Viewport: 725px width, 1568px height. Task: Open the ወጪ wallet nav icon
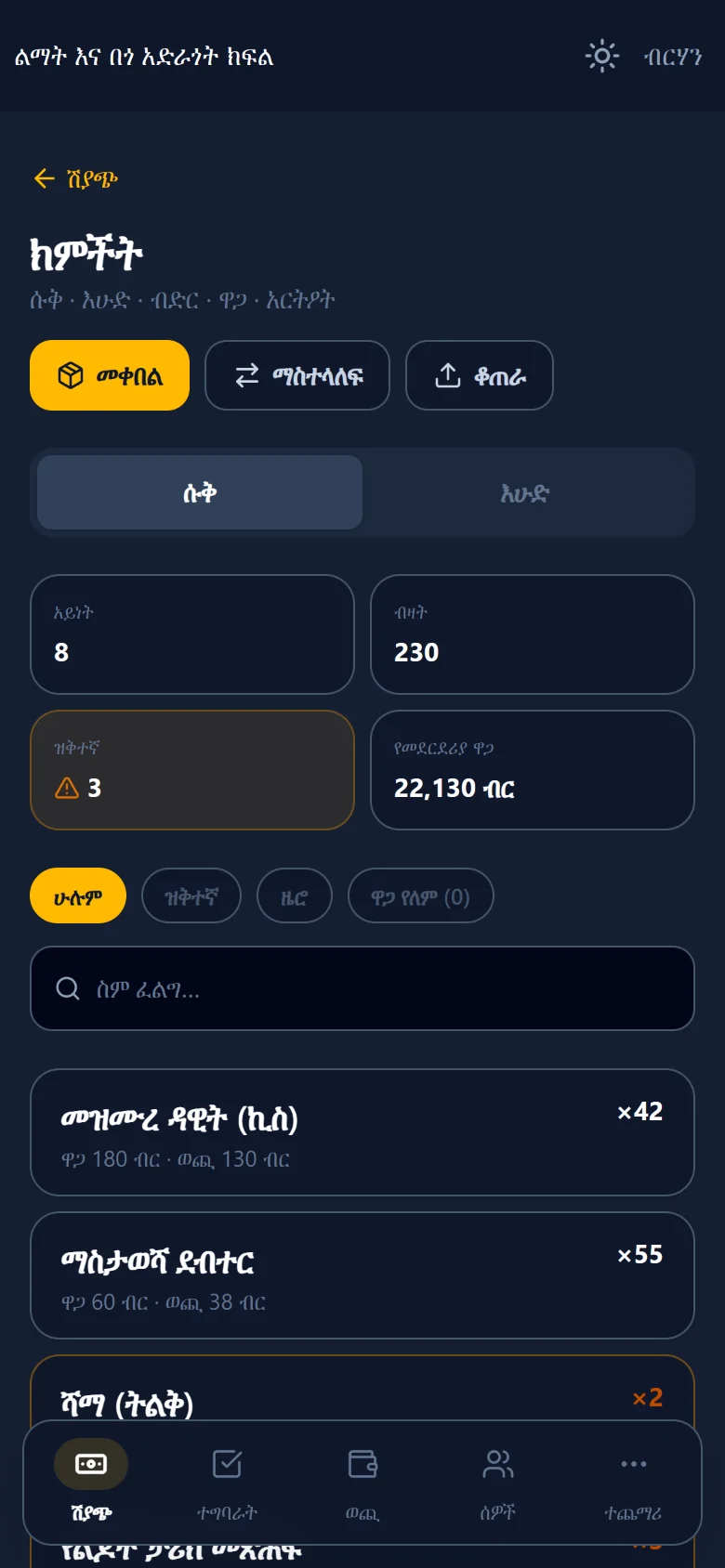362,1464
